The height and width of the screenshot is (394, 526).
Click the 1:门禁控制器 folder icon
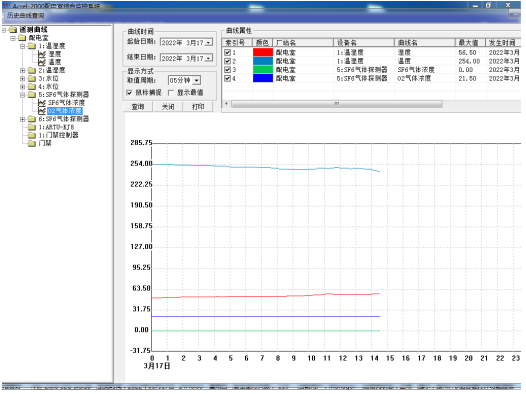click(32, 135)
